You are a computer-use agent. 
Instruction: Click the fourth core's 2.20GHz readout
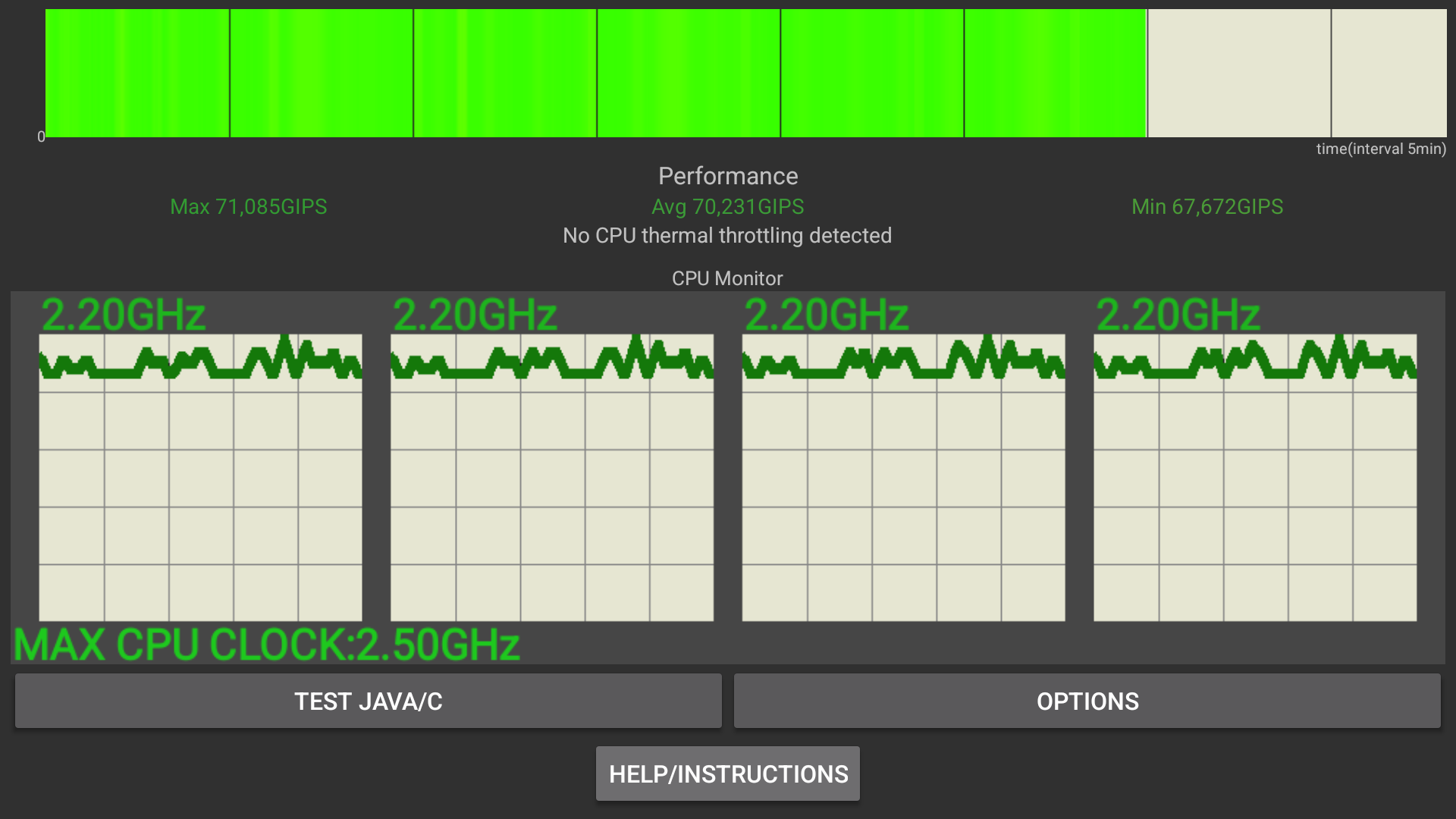[1178, 315]
